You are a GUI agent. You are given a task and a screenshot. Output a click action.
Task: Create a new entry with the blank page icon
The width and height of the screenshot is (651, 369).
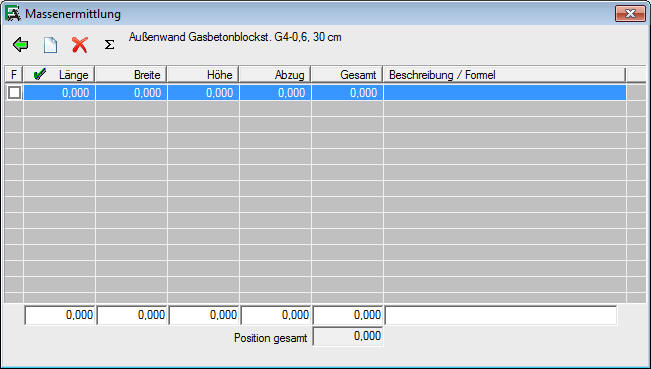pyautogui.click(x=50, y=45)
